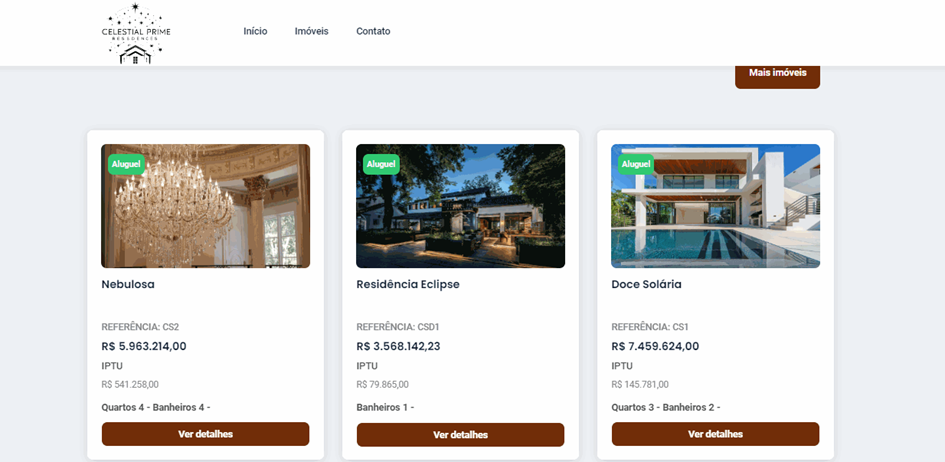Select the Doce Solária property title
This screenshot has width=945, height=462.
[647, 284]
